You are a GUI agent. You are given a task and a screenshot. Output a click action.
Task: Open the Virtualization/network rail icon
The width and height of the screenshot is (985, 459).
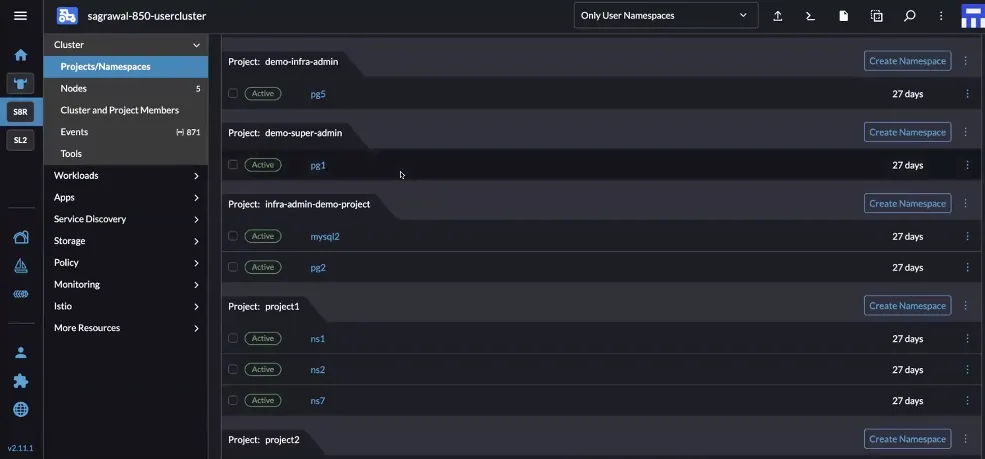pos(21,294)
